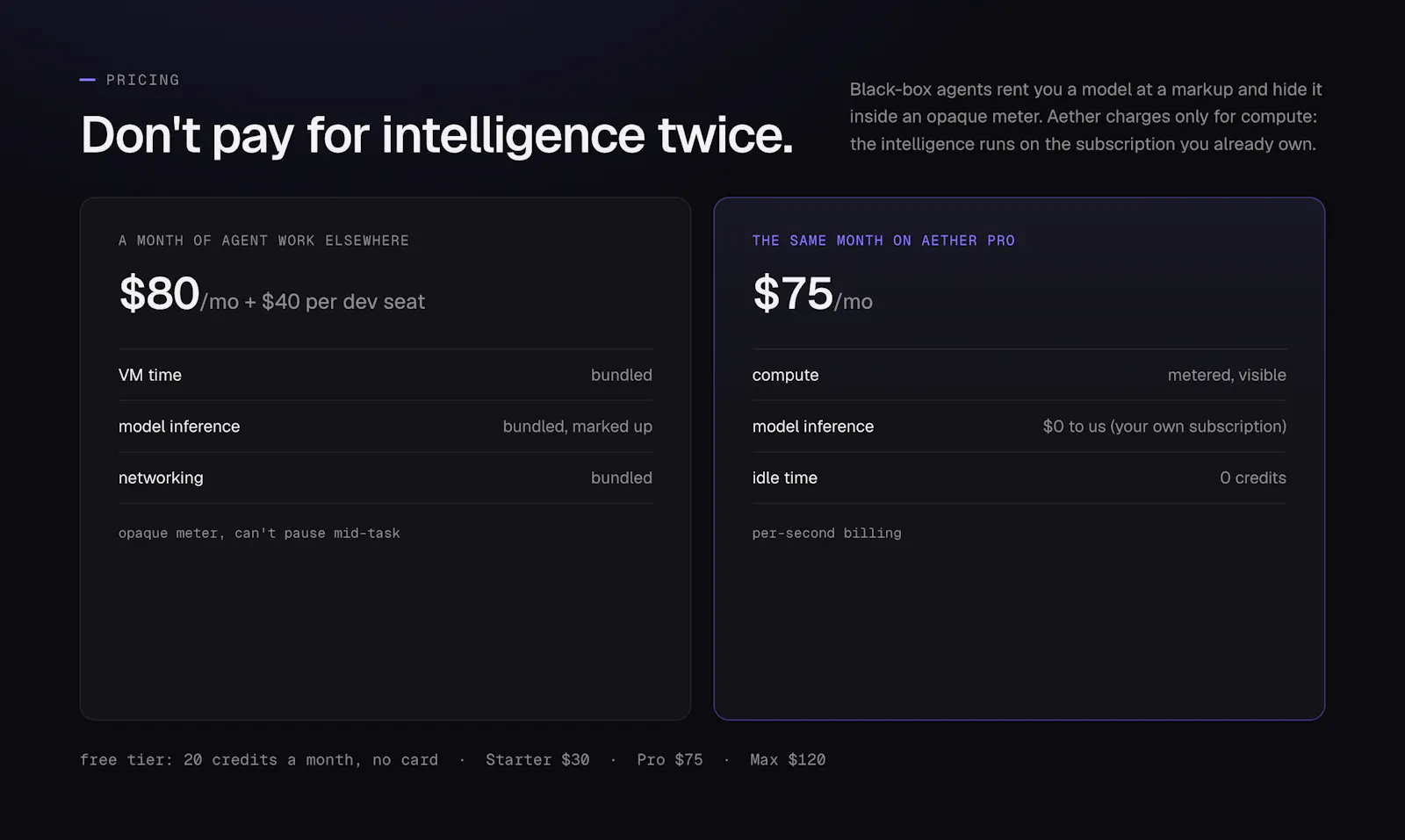Click the Starter $30 plan text
The height and width of the screenshot is (840, 1405).
(x=537, y=760)
